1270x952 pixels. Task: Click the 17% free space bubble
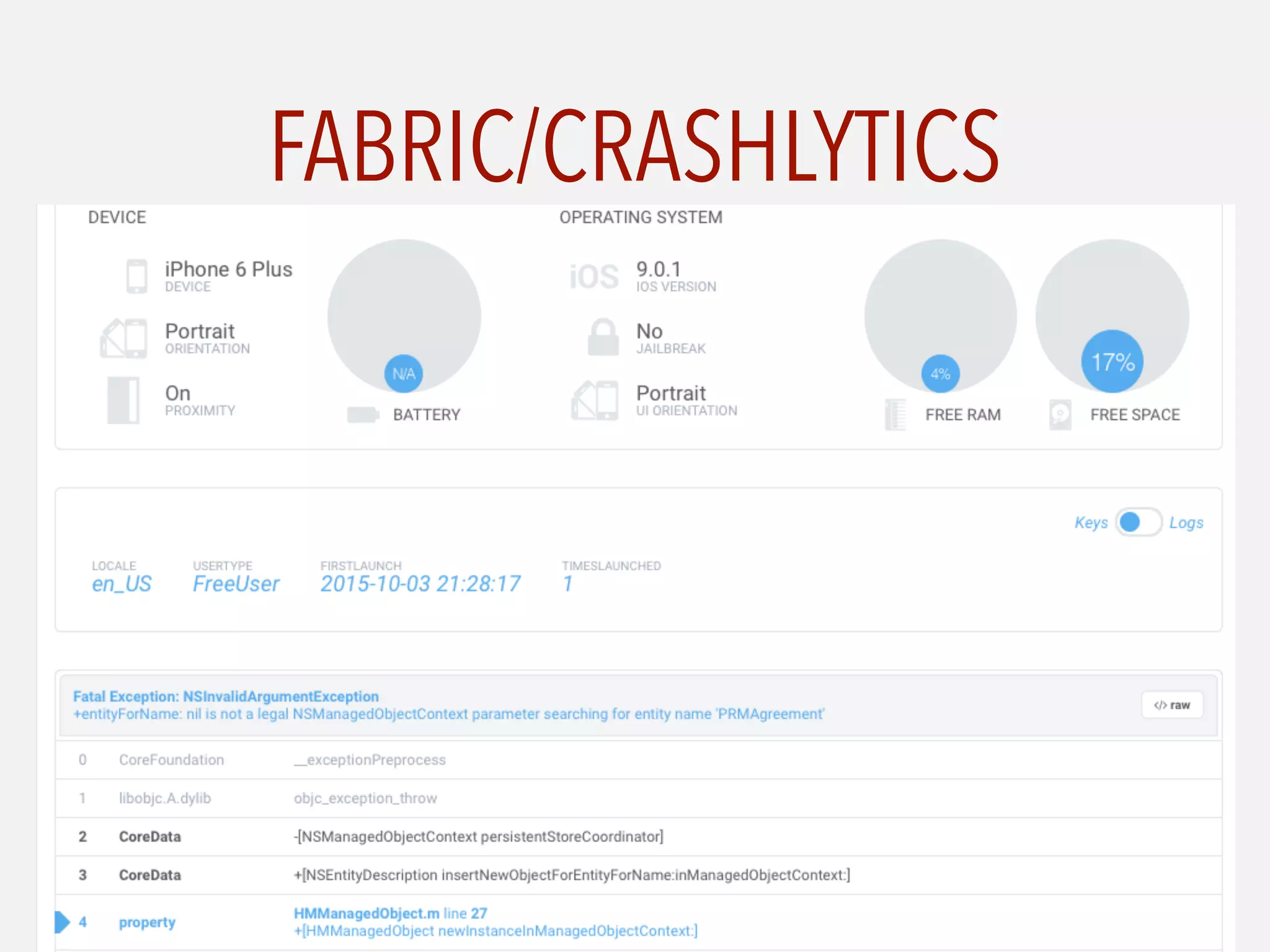click(x=1112, y=361)
